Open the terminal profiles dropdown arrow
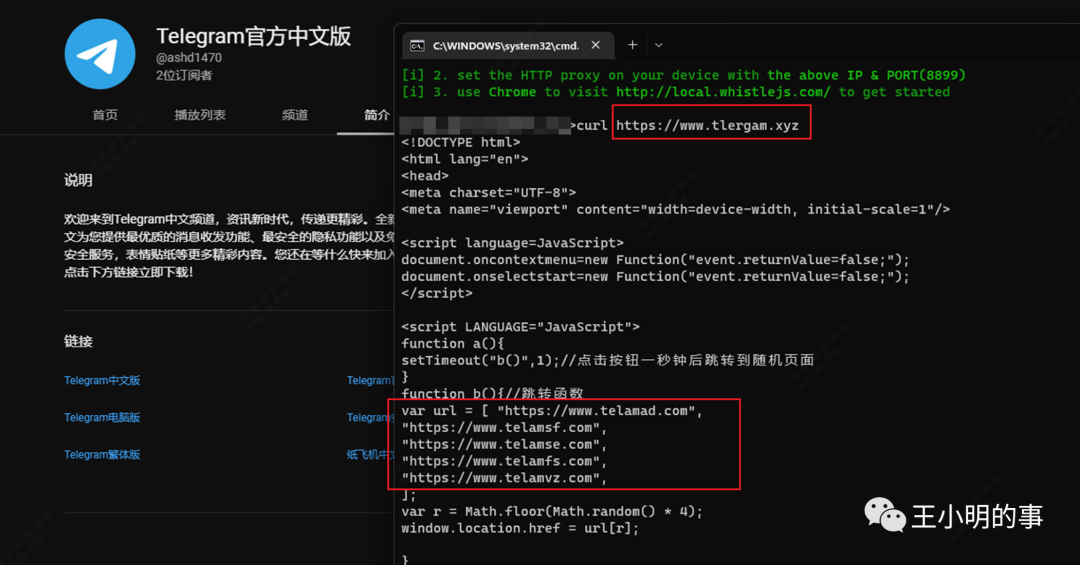 (x=658, y=45)
